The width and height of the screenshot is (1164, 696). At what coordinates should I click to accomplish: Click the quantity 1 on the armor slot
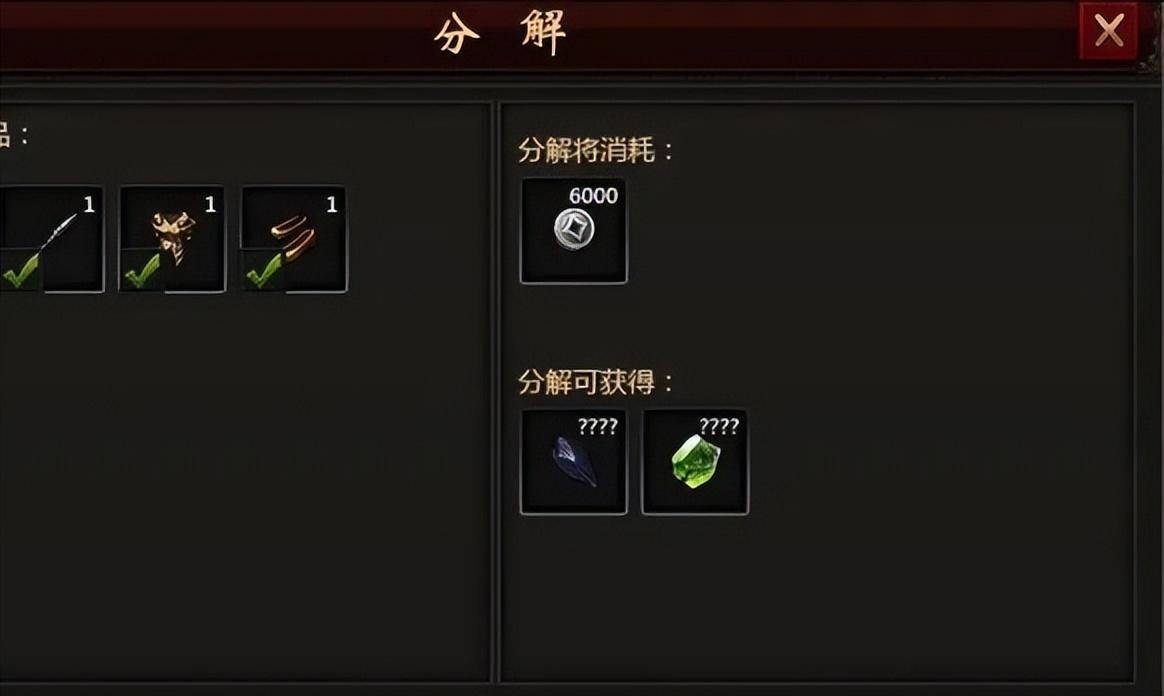click(210, 204)
